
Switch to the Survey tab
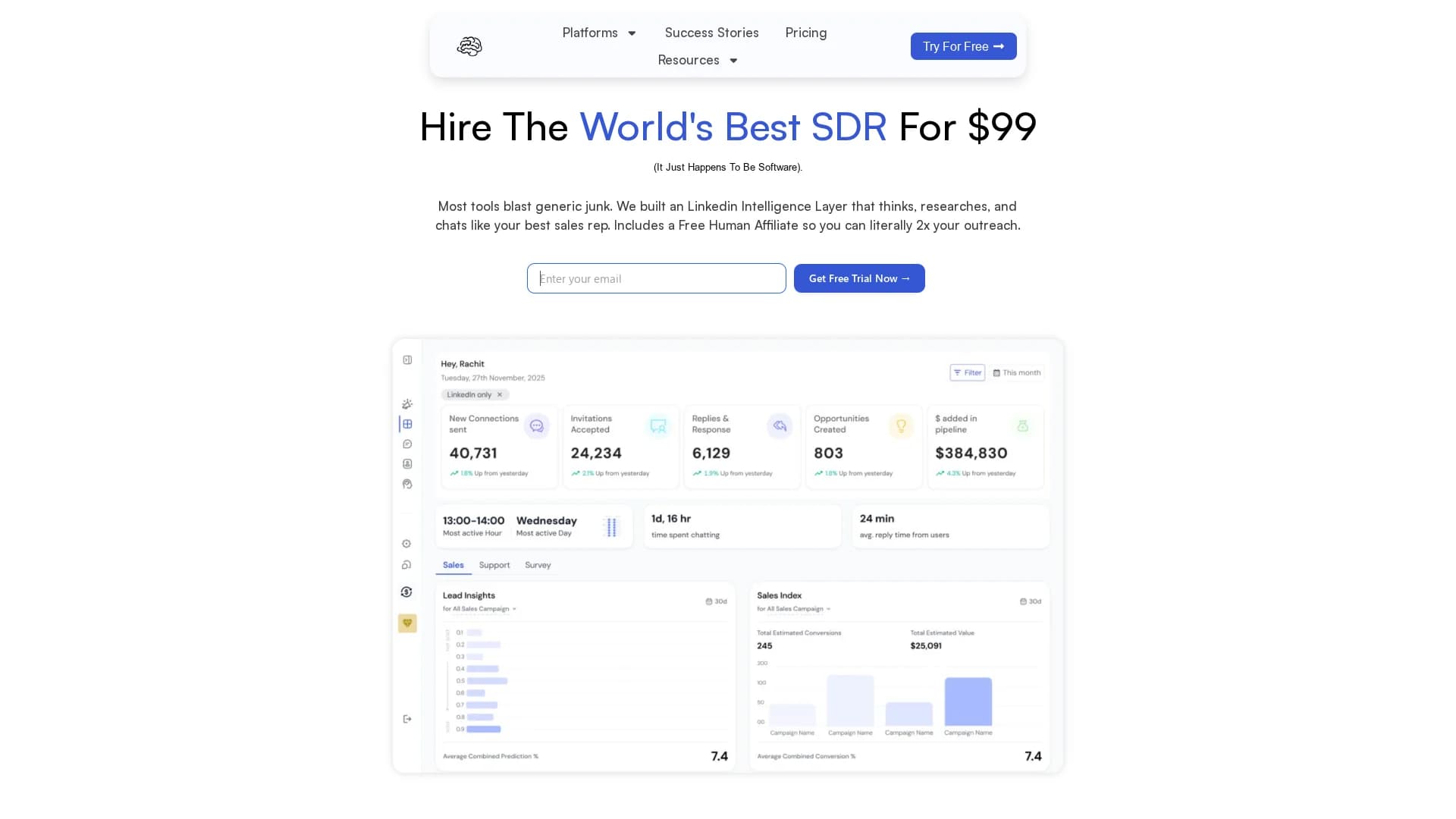(538, 565)
